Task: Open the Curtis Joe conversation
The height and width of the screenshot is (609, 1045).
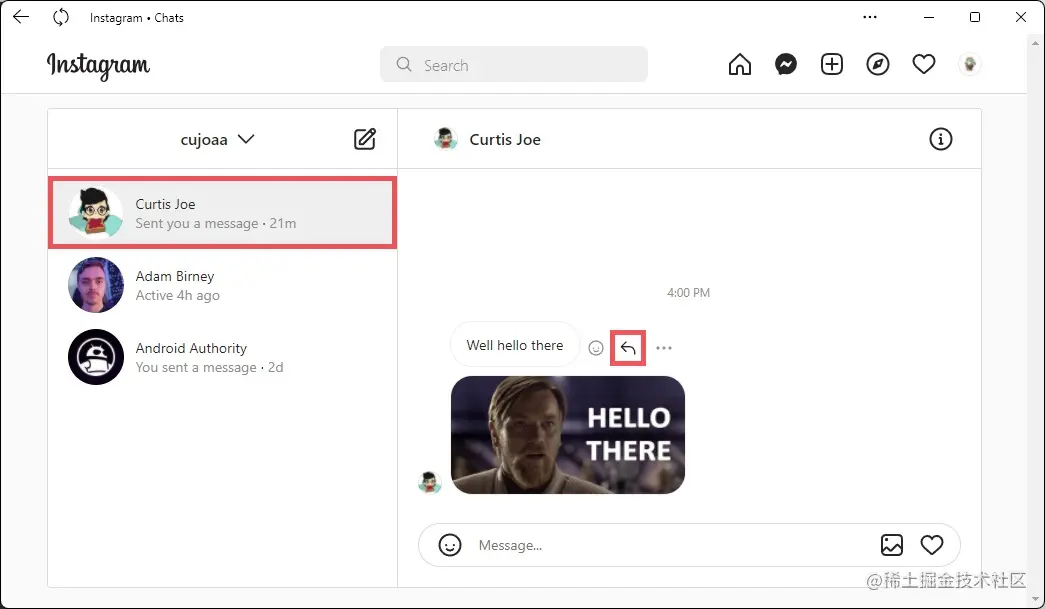Action: pos(223,213)
